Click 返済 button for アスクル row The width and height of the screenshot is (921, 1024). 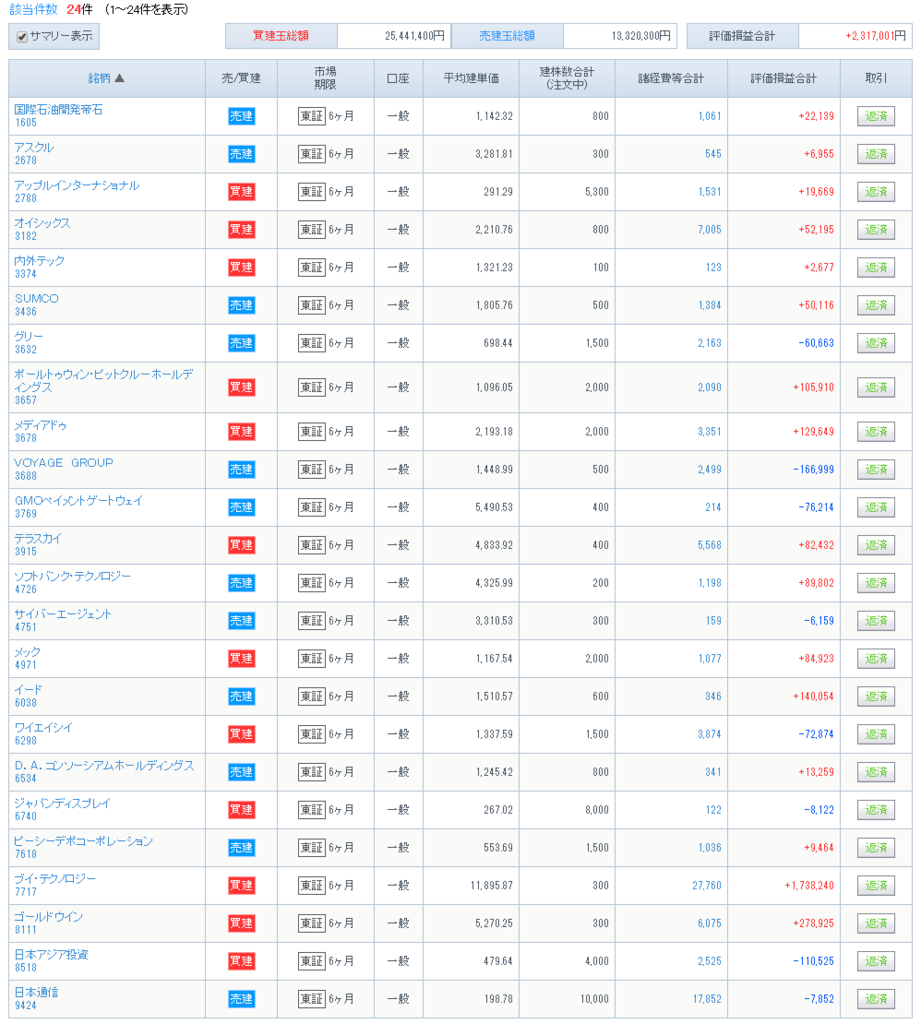point(875,154)
